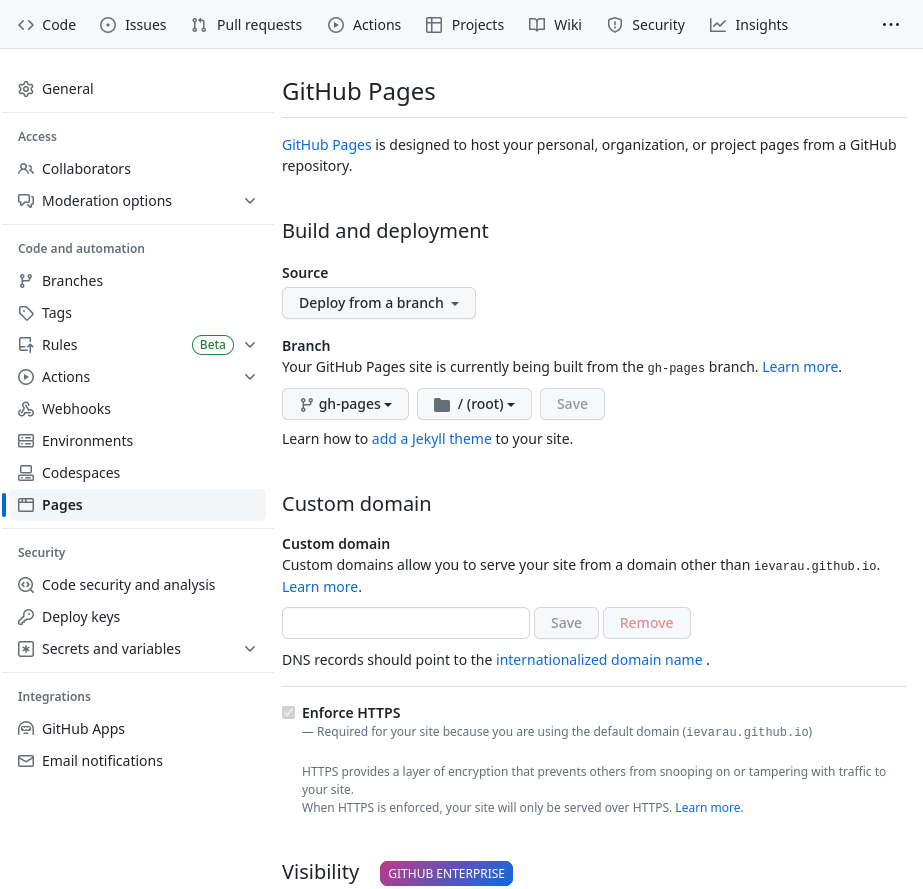Click the Code angle-brackets icon in top nav
The image size is (923, 889).
pyautogui.click(x=26, y=25)
